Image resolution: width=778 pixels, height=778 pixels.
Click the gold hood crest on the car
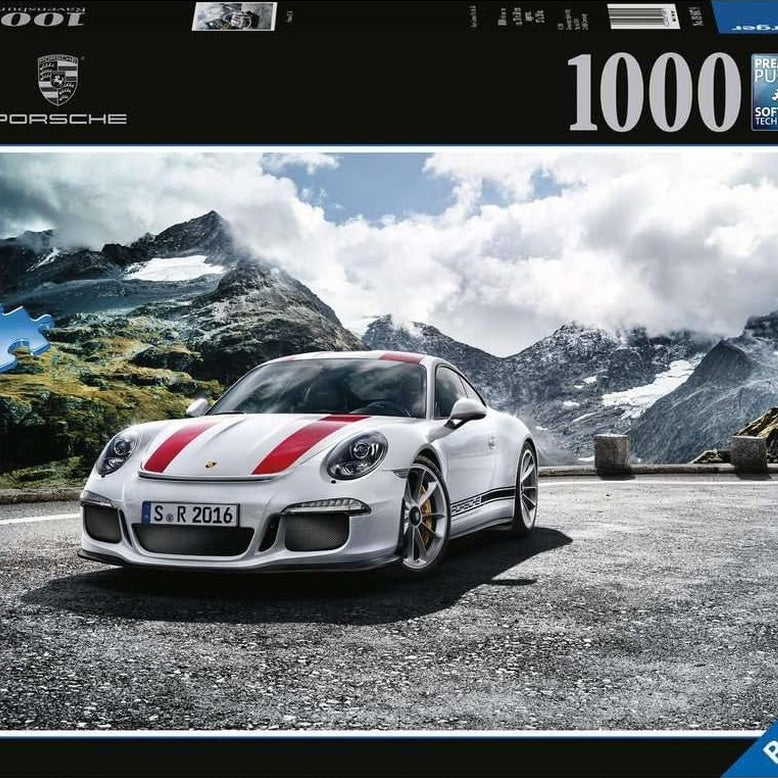click(x=211, y=464)
